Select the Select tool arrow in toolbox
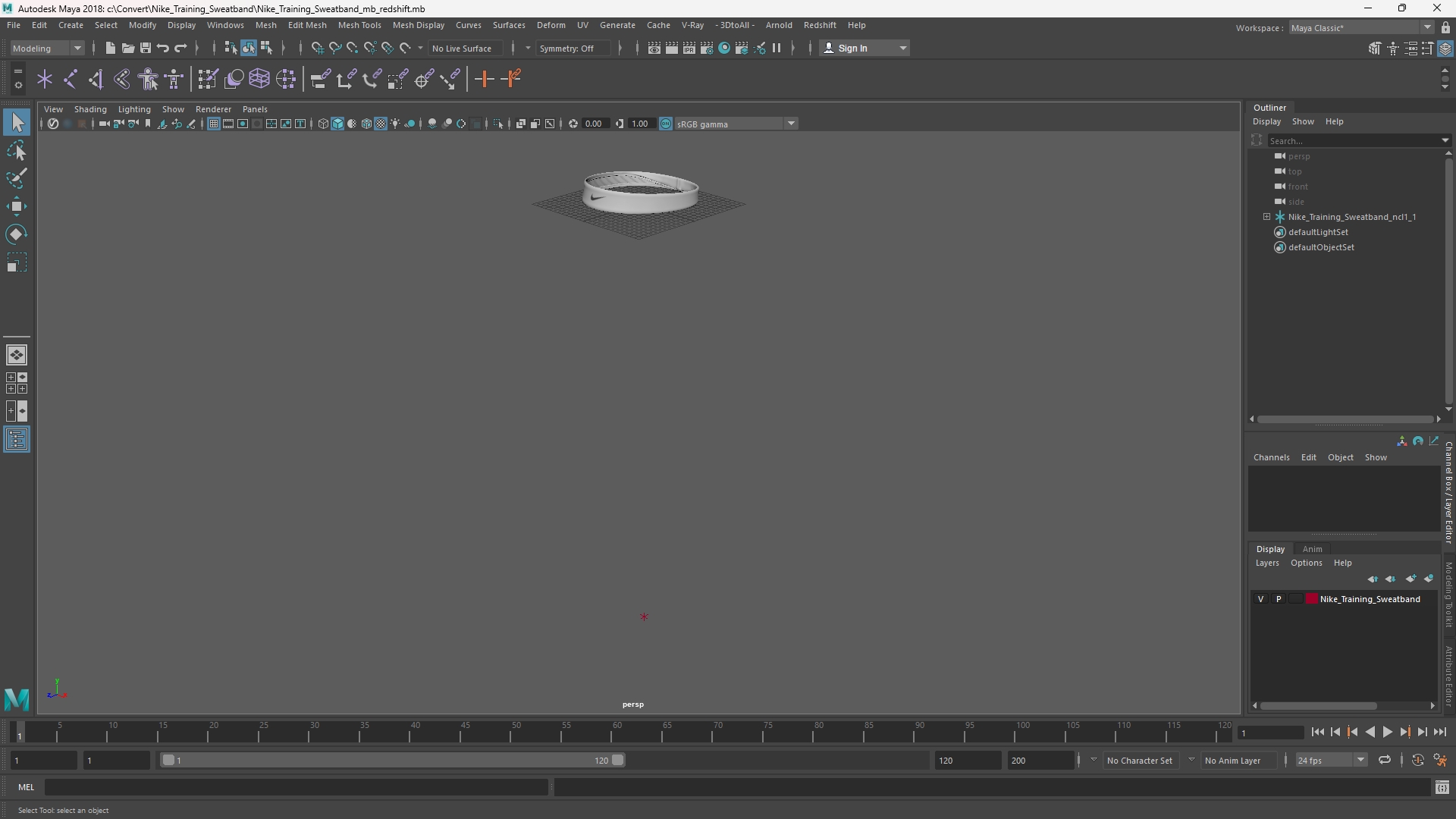Viewport: 1456px width, 819px height. 17,122
